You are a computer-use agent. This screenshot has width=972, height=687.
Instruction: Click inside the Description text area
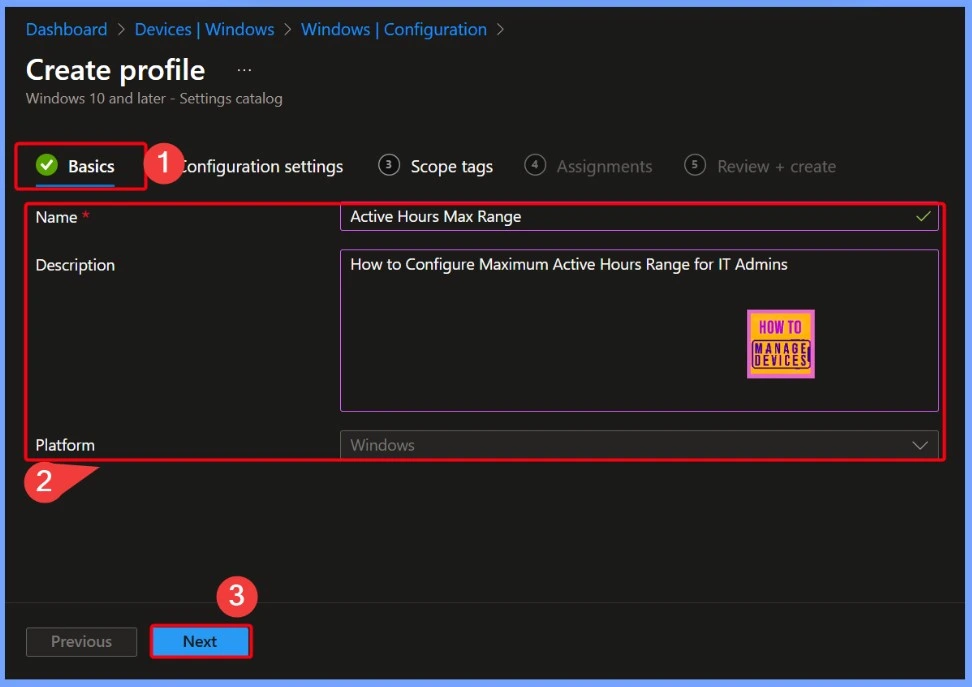coord(639,330)
